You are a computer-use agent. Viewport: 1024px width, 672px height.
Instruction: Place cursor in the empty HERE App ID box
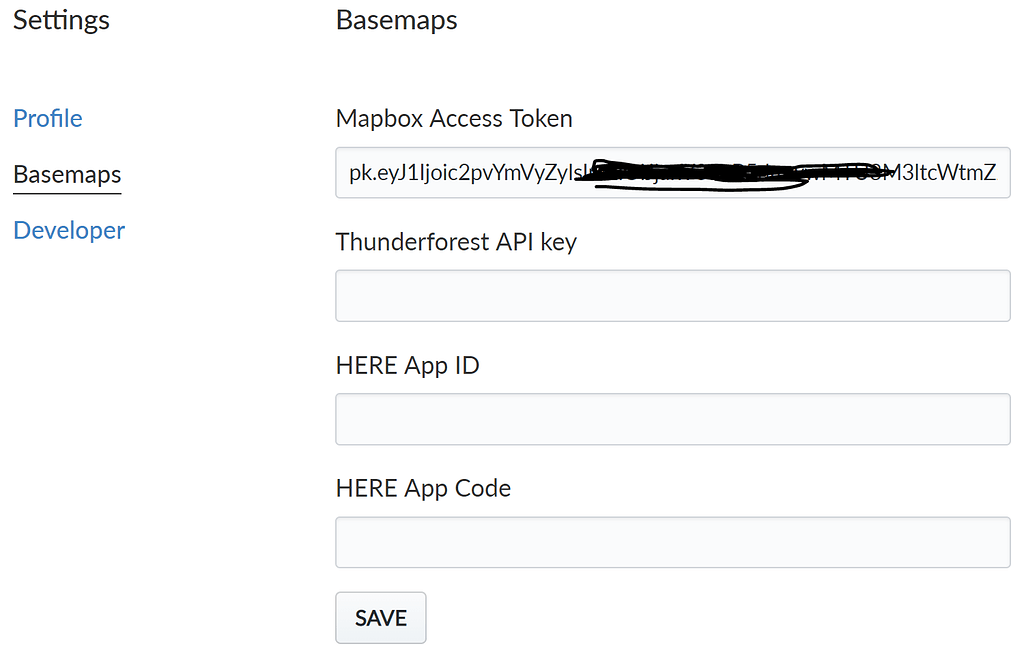coord(672,419)
